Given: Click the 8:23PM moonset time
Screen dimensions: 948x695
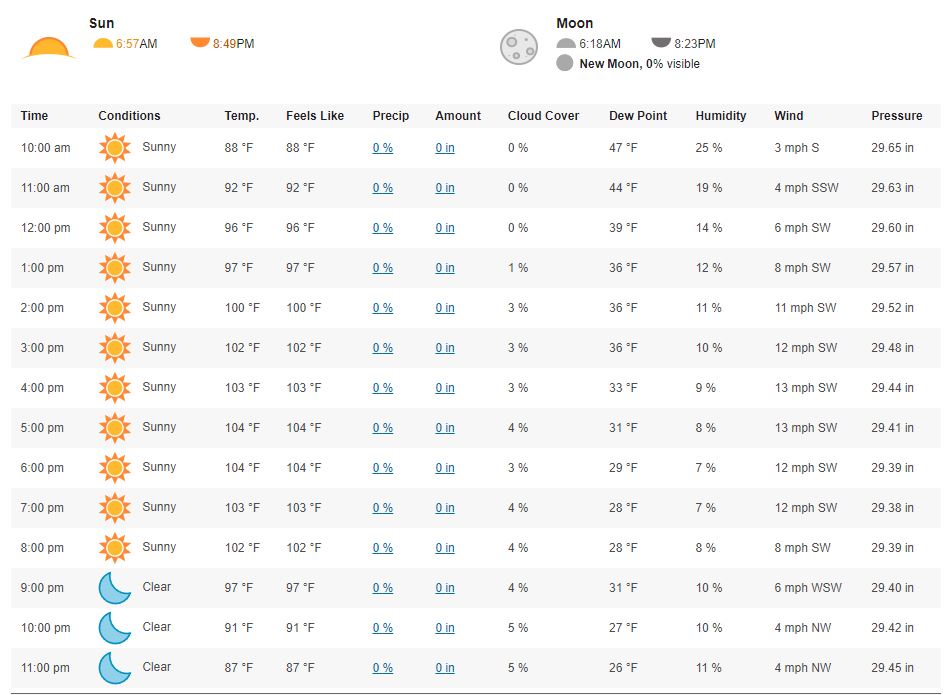Looking at the screenshot, I should (695, 44).
